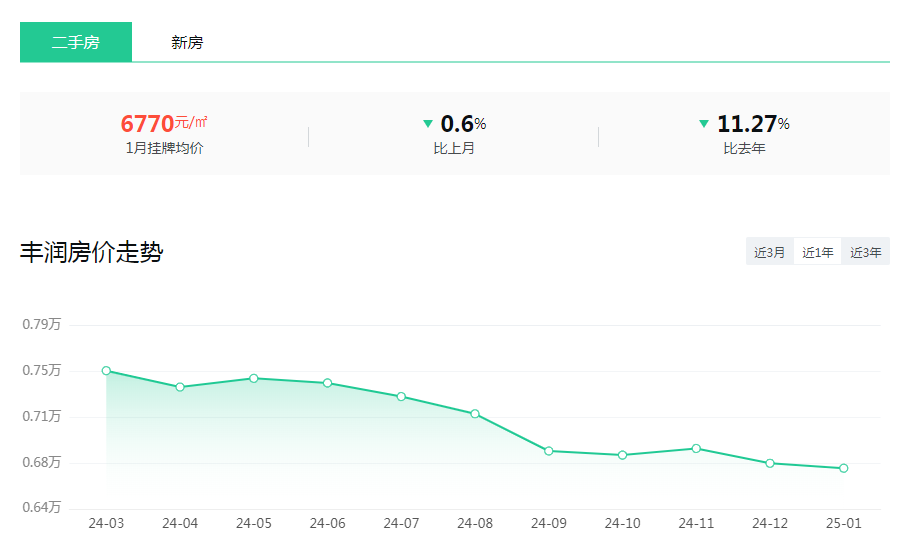Image resolution: width=905 pixels, height=550 pixels.
Task: Click the green down arrow beside 11.27%
Action: (x=704, y=124)
